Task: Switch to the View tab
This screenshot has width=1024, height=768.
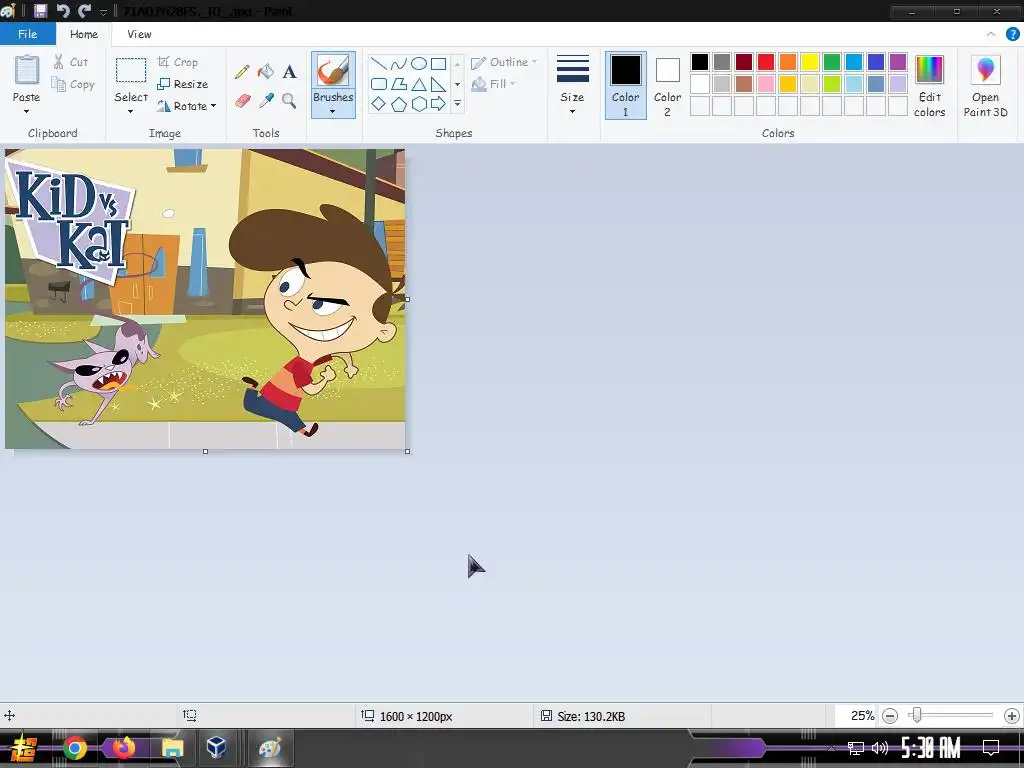Action: pos(139,34)
